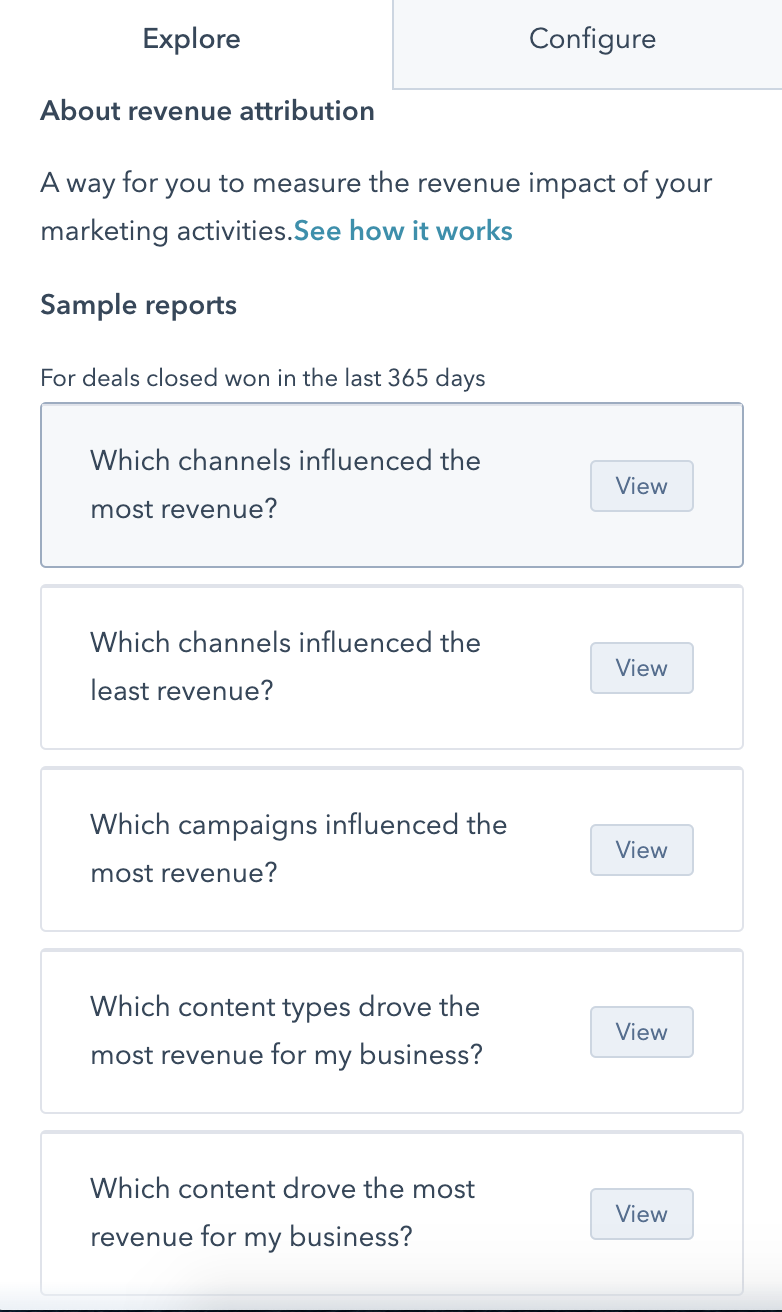View the report on content types driving revenue
782x1312 pixels.
click(641, 1031)
